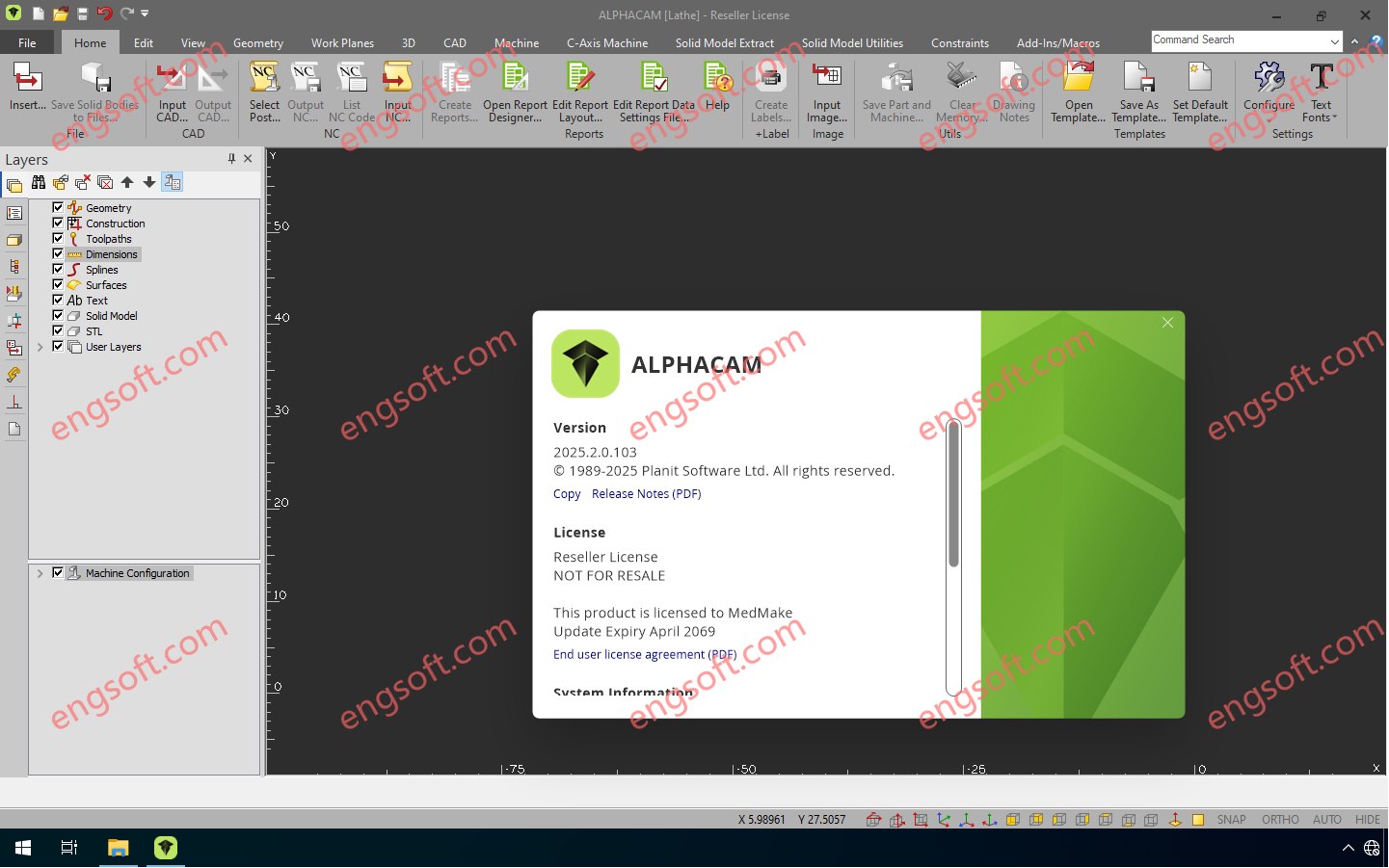This screenshot has height=868, width=1389.
Task: Open Template from the Templates group
Action: 1079,92
